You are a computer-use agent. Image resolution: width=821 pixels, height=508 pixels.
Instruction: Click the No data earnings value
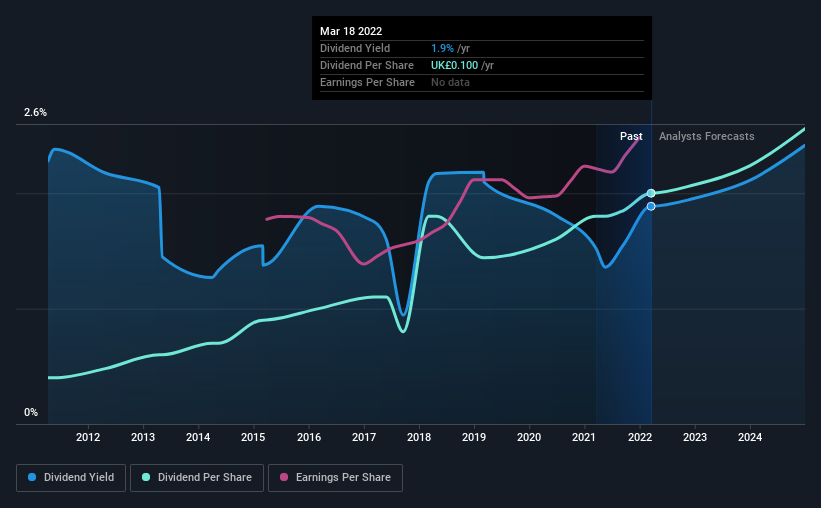click(450, 82)
